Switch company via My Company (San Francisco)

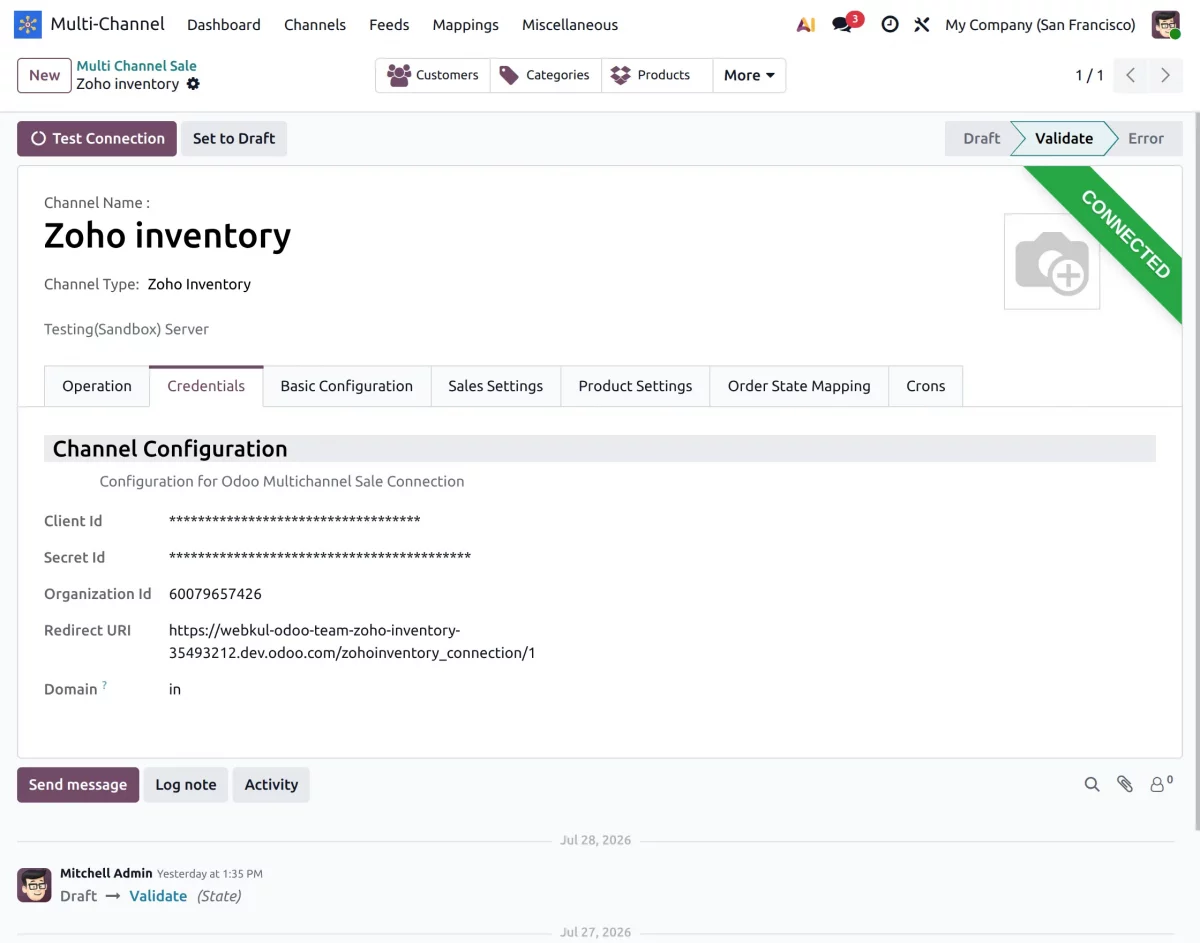tap(1040, 25)
